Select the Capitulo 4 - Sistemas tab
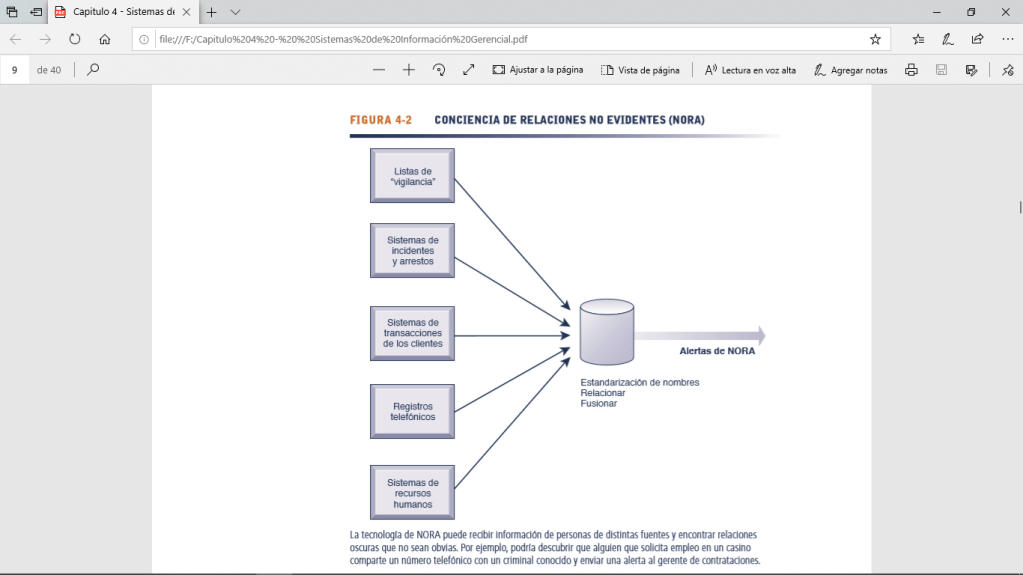Screen dimensions: 1023x575 tap(120, 12)
